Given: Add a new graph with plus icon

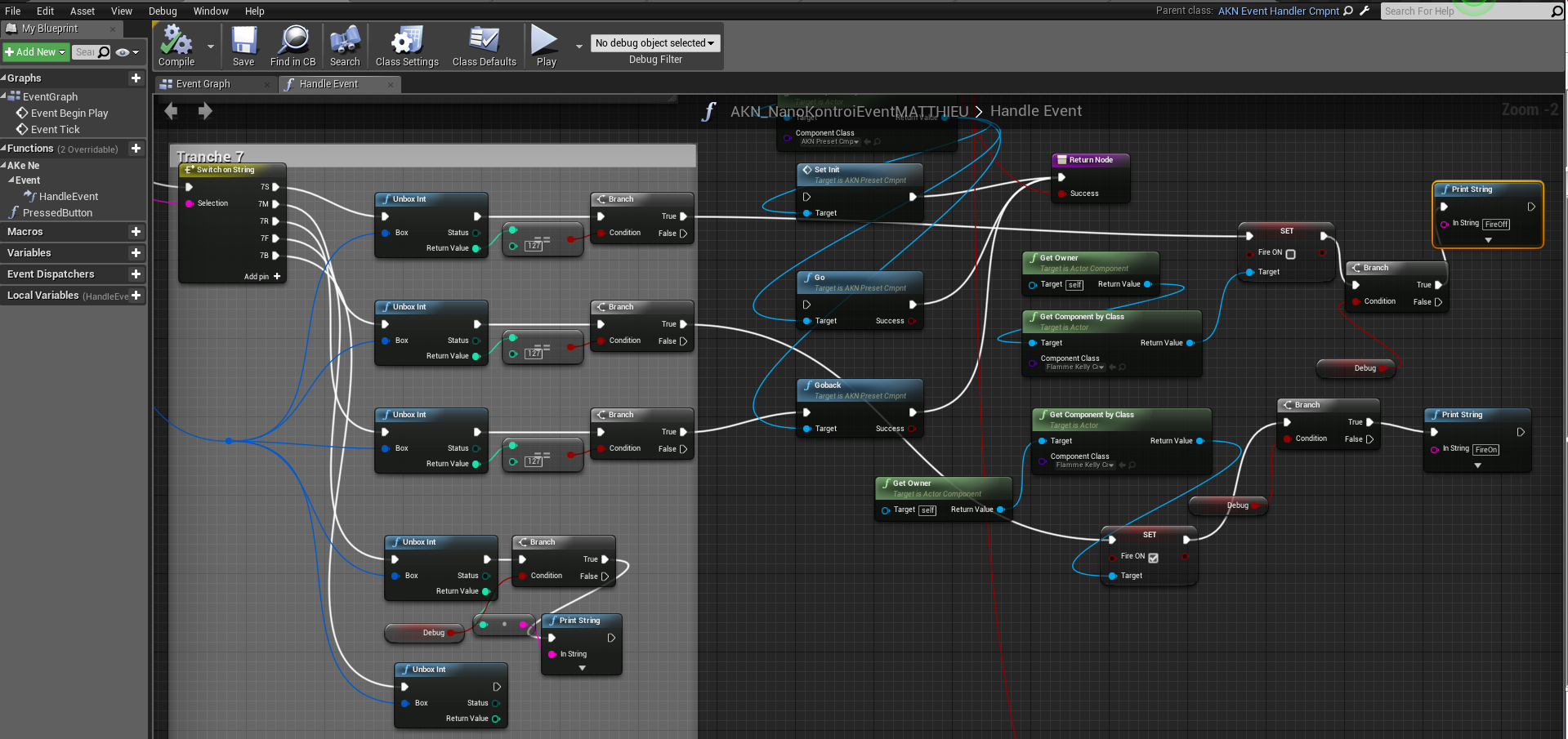Looking at the screenshot, I should click(x=136, y=78).
